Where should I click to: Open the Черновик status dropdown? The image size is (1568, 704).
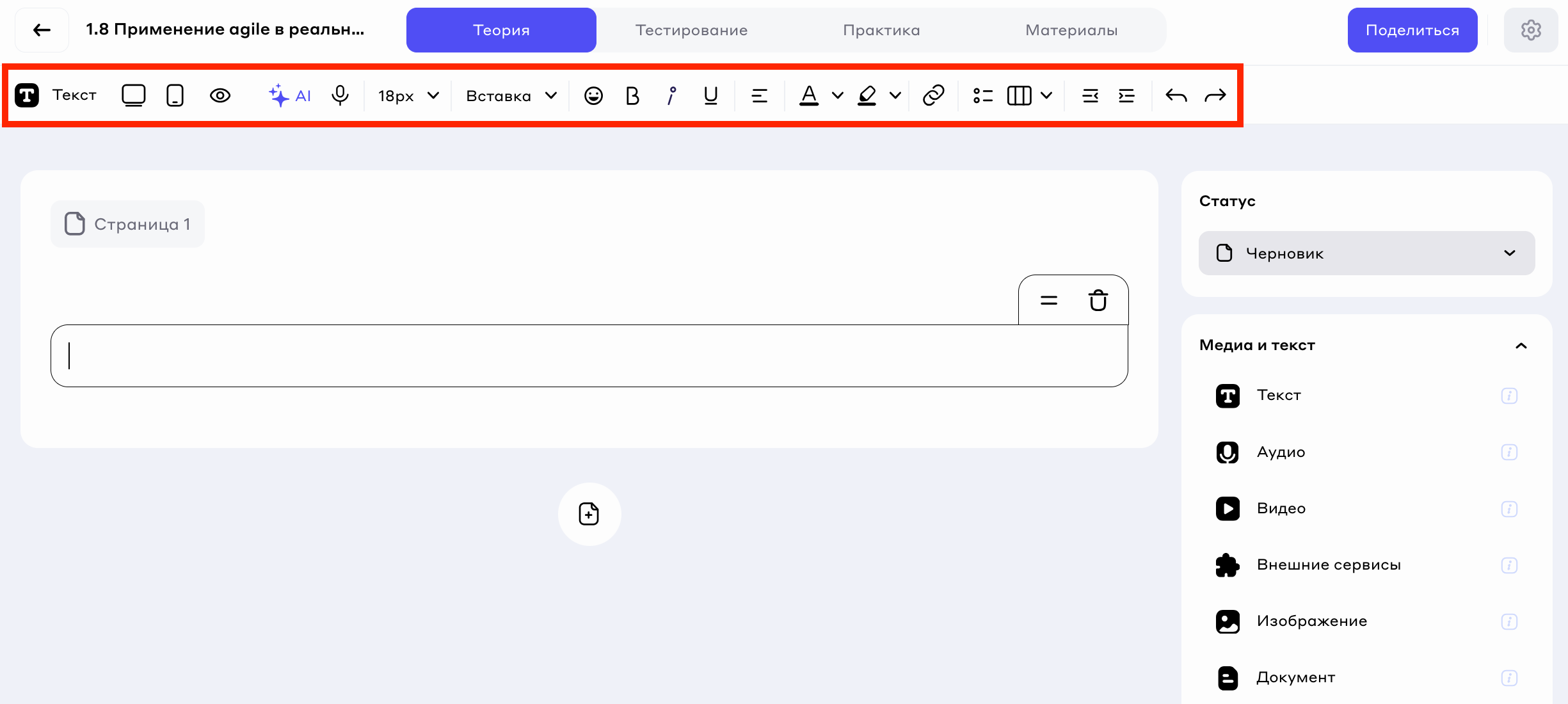(x=1366, y=253)
